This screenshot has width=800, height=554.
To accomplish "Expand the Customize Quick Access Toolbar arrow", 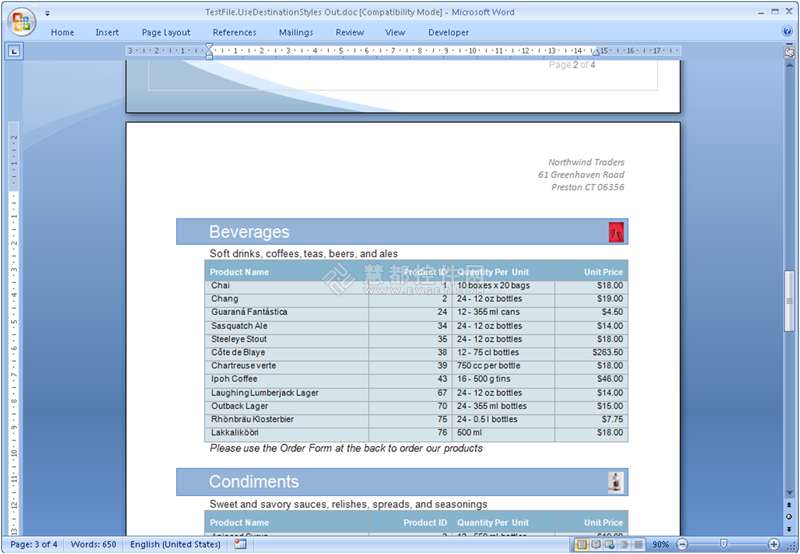I will (x=47, y=13).
